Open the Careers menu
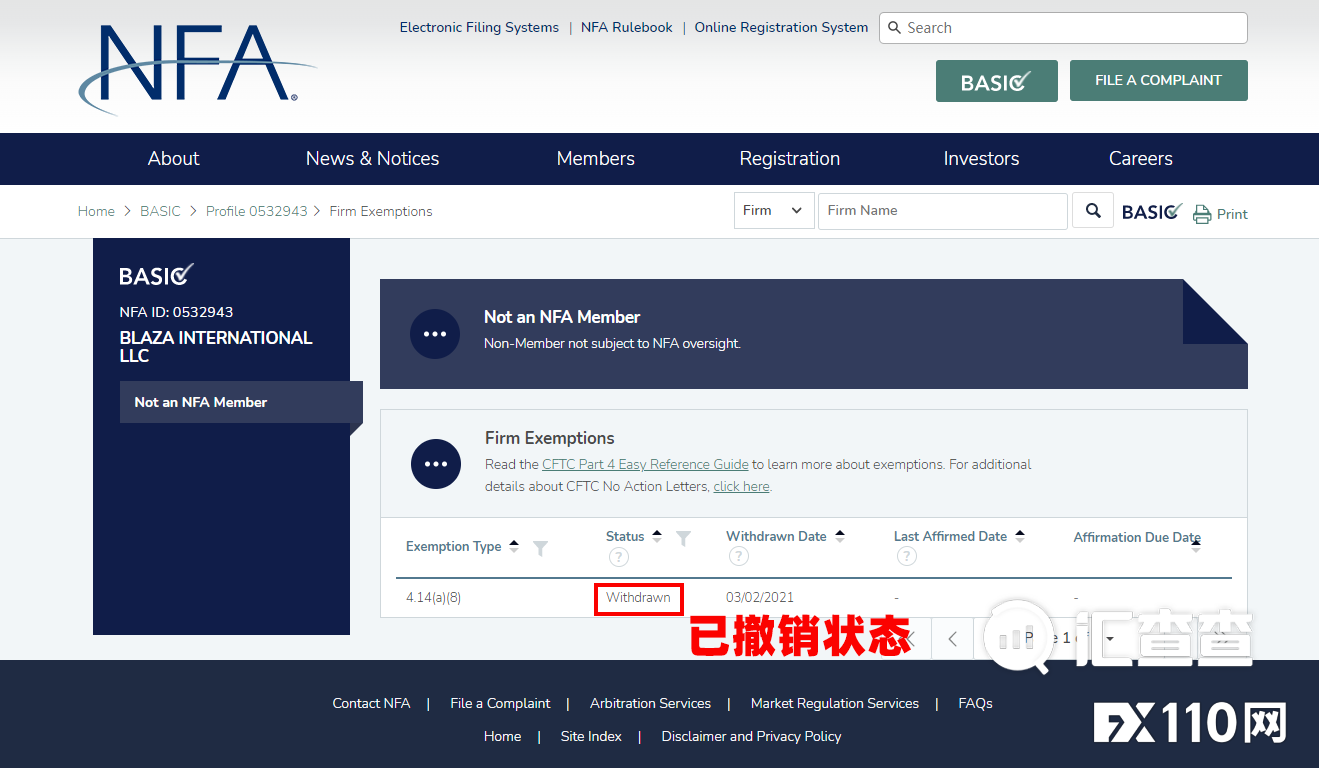1319x768 pixels. 1141,159
